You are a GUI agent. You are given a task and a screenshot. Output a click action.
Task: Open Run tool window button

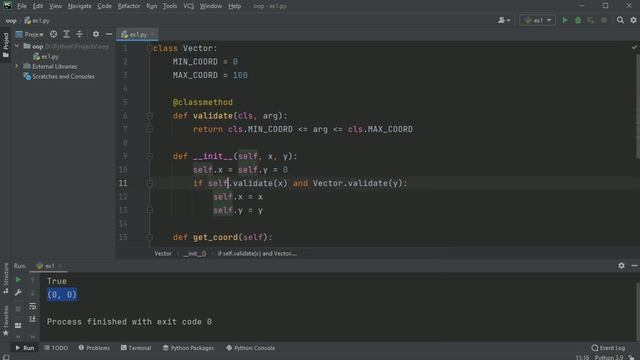click(x=24, y=348)
